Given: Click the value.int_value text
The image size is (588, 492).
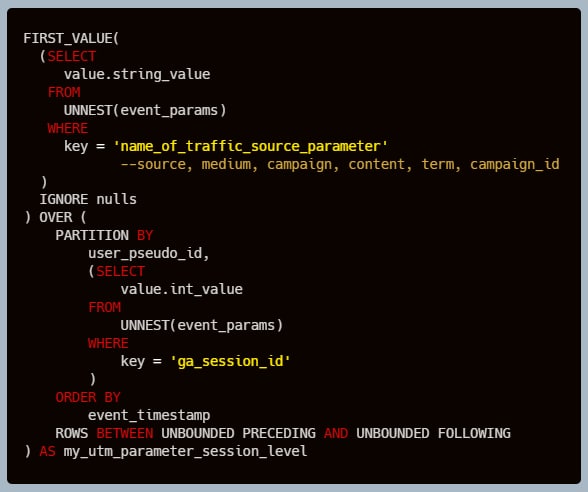Looking at the screenshot, I should tap(182, 289).
